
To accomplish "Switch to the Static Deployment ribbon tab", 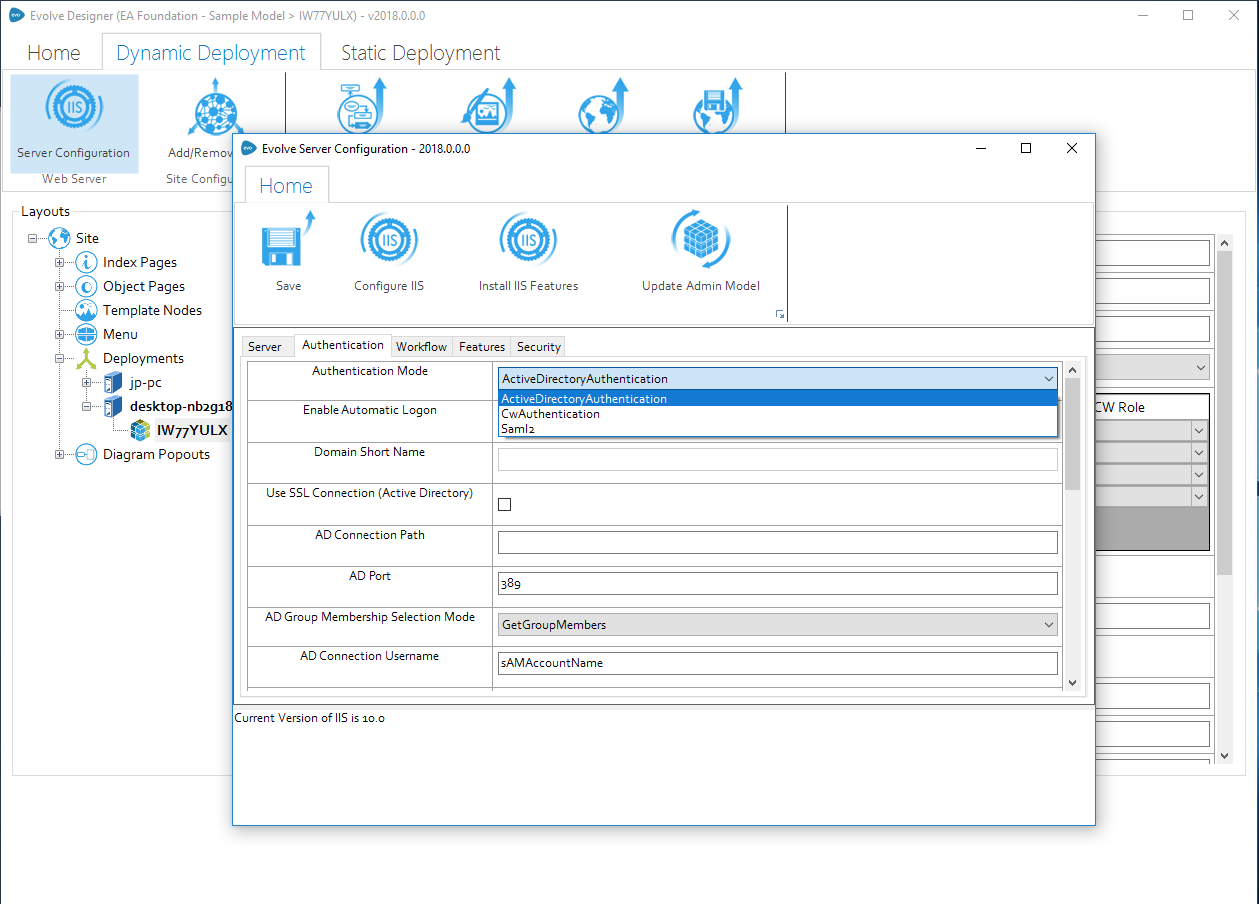I will (420, 53).
